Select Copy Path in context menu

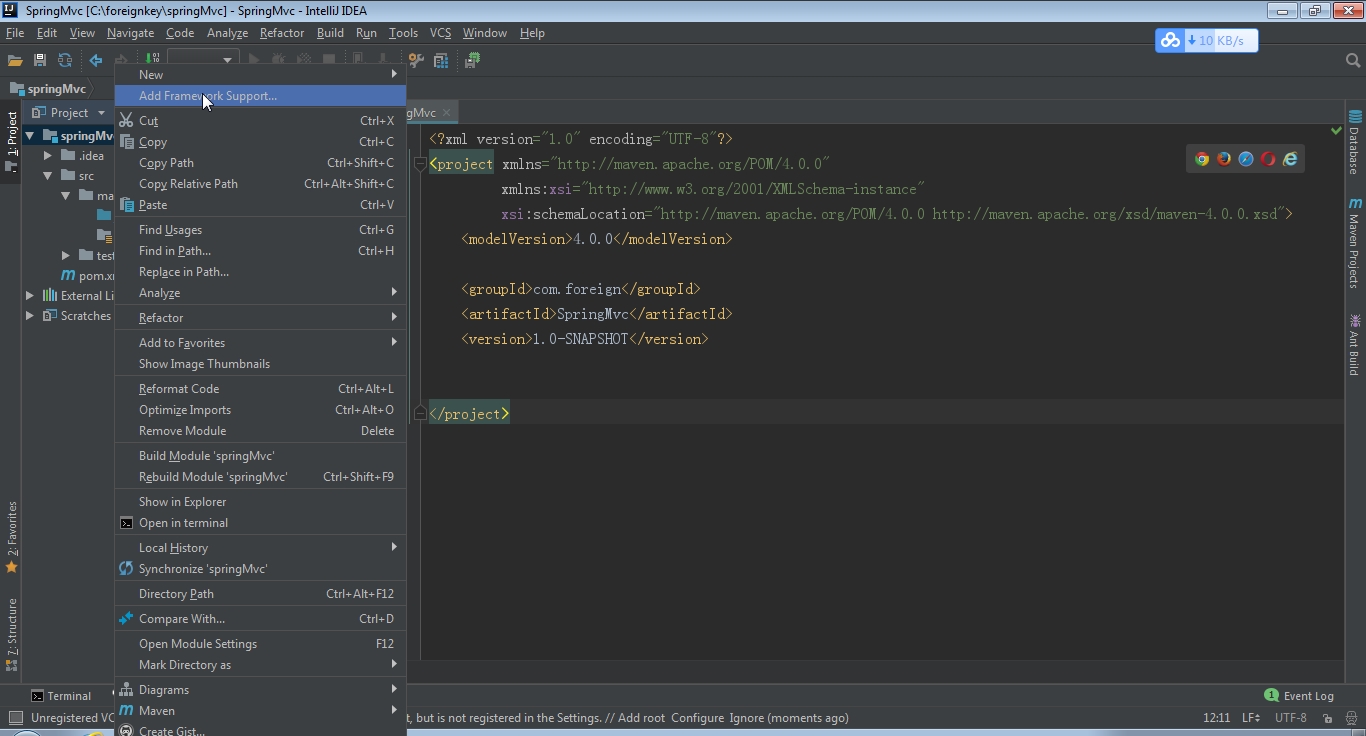tap(260, 163)
